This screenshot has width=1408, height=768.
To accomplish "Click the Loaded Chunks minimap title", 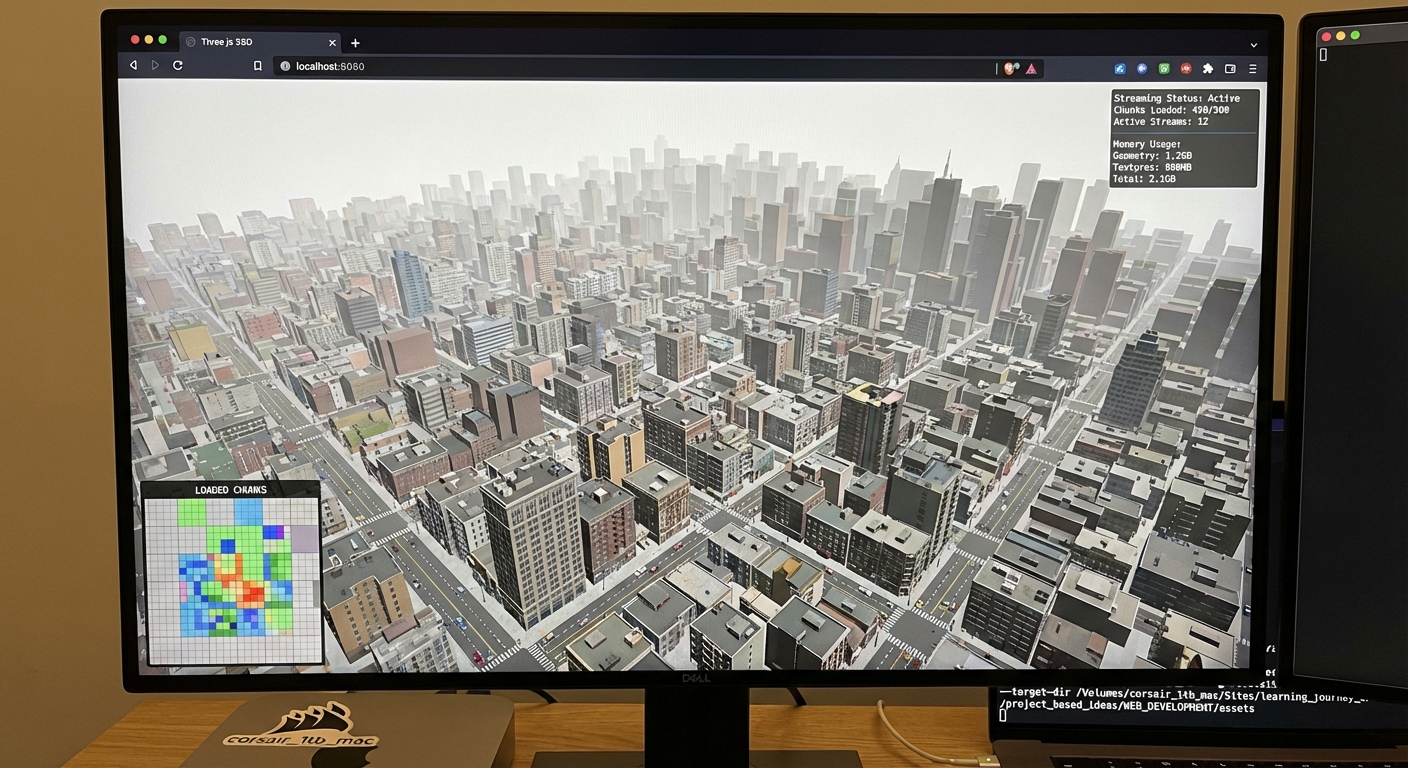I will point(231,490).
